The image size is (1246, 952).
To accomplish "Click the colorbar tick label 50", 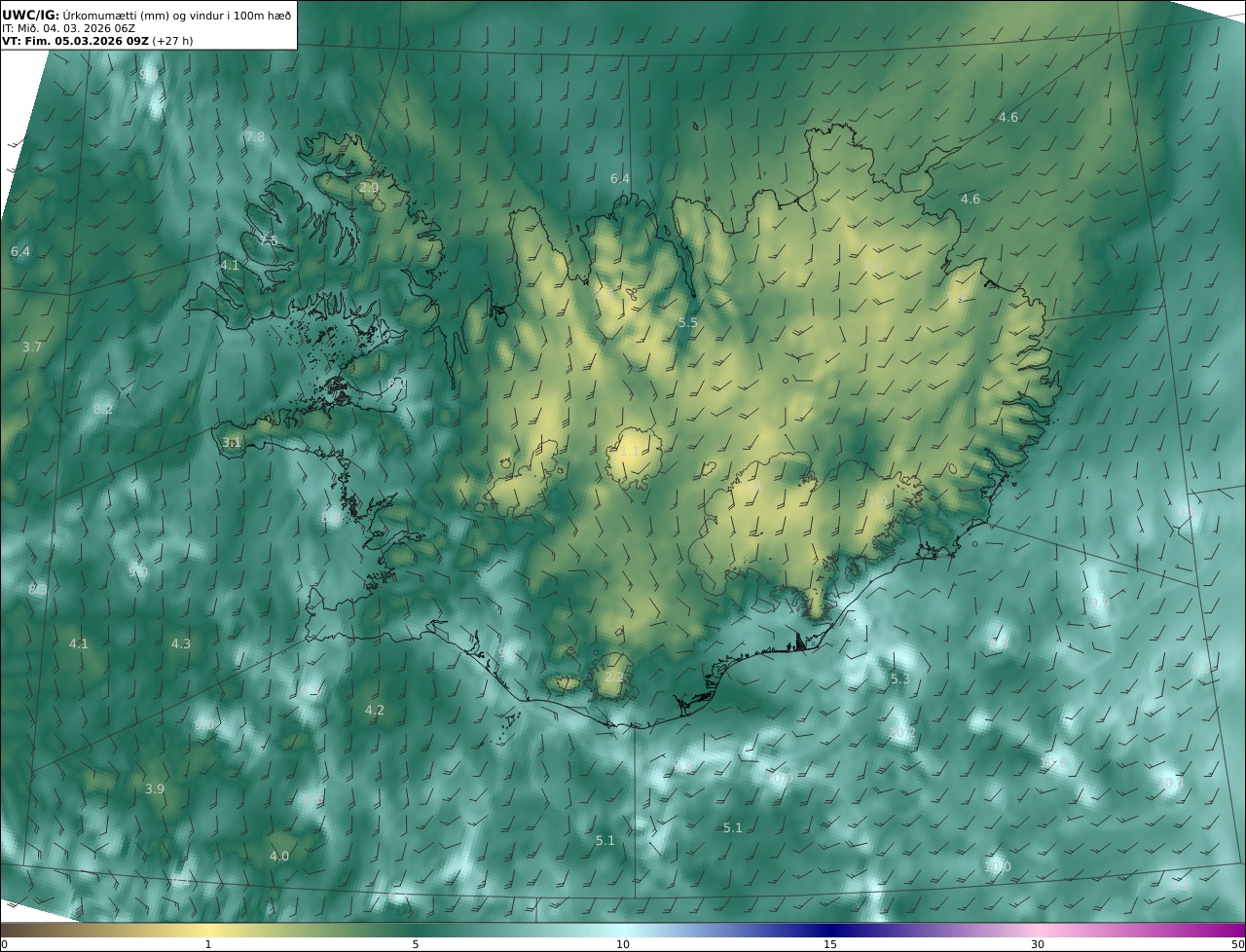I will pyautogui.click(x=1238, y=944).
